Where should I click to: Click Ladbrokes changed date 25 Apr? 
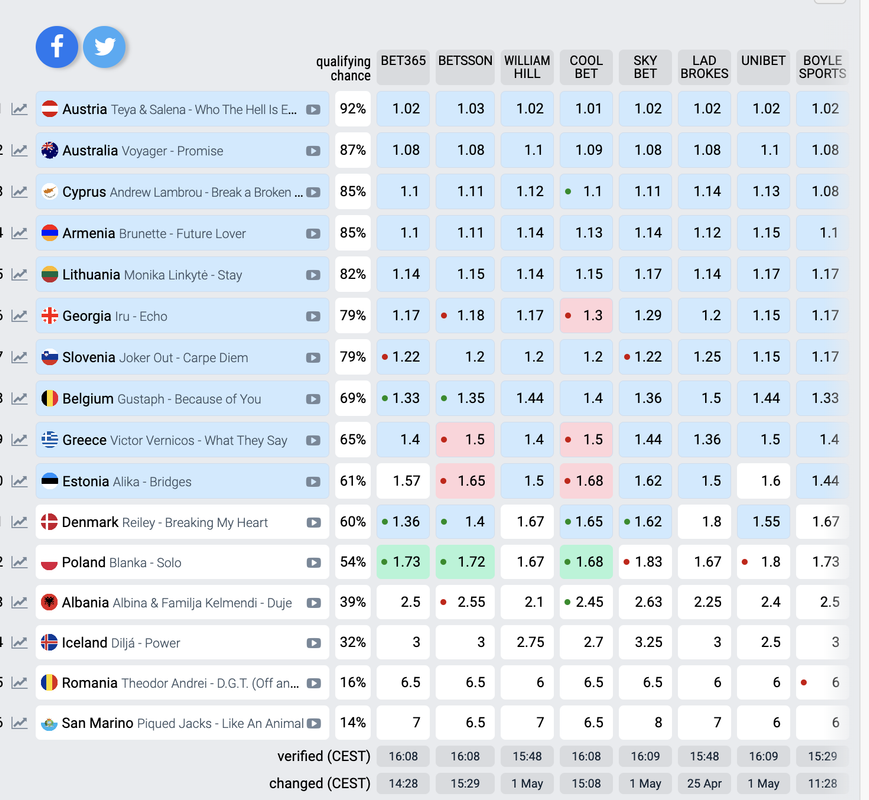(x=704, y=783)
